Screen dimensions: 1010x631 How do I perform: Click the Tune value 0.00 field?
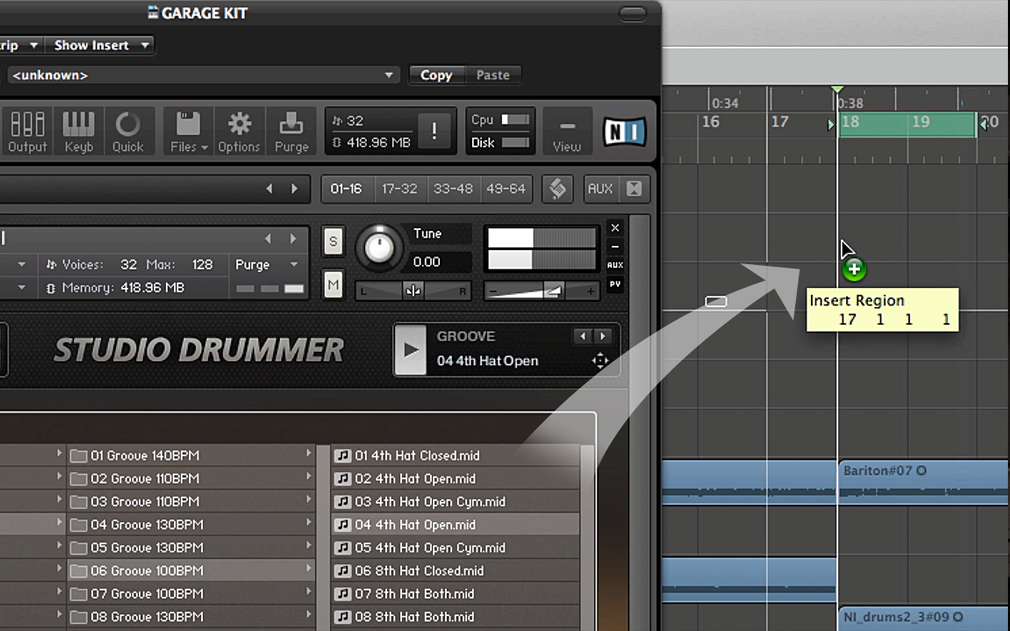coord(440,262)
